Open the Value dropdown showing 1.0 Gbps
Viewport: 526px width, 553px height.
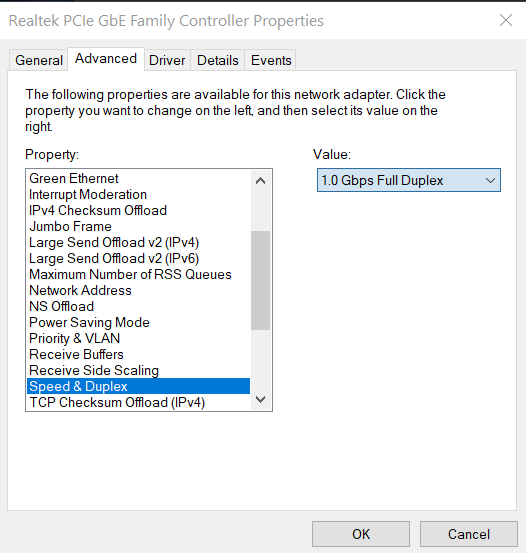point(409,180)
